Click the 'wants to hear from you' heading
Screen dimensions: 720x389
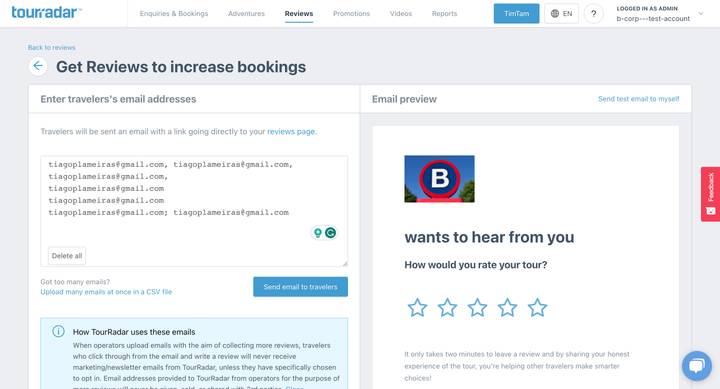coord(489,237)
